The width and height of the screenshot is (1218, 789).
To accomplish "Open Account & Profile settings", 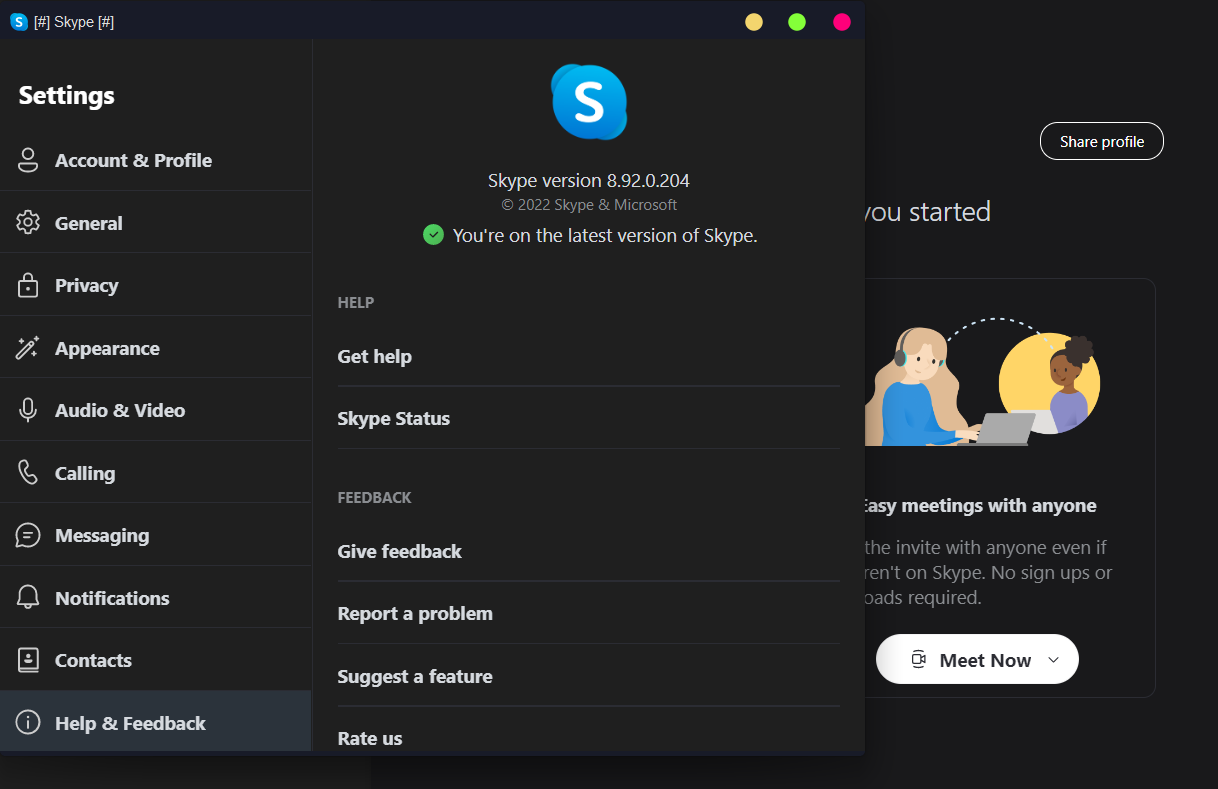I will coord(156,160).
